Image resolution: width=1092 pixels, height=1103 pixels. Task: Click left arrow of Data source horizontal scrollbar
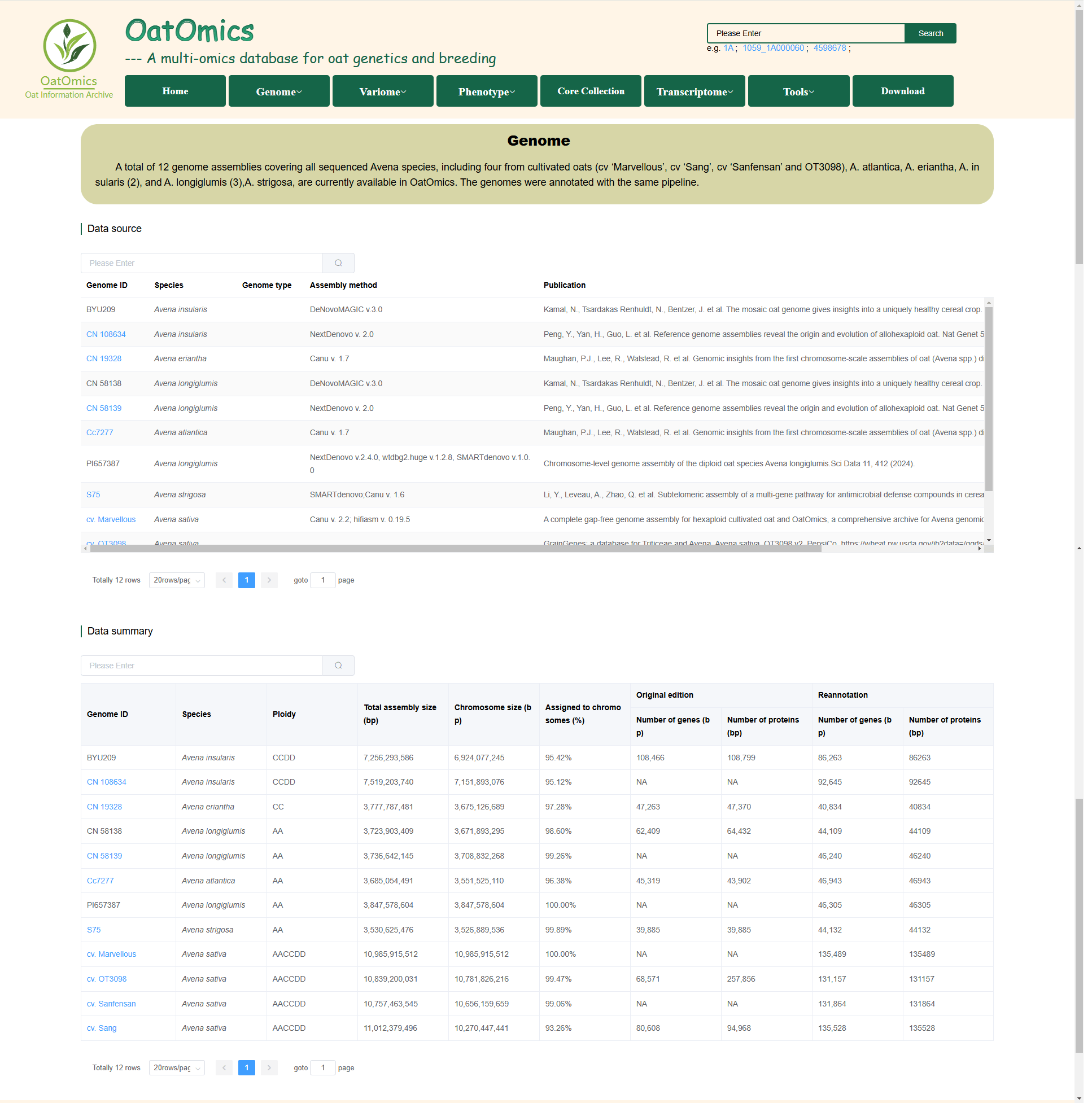pos(85,549)
